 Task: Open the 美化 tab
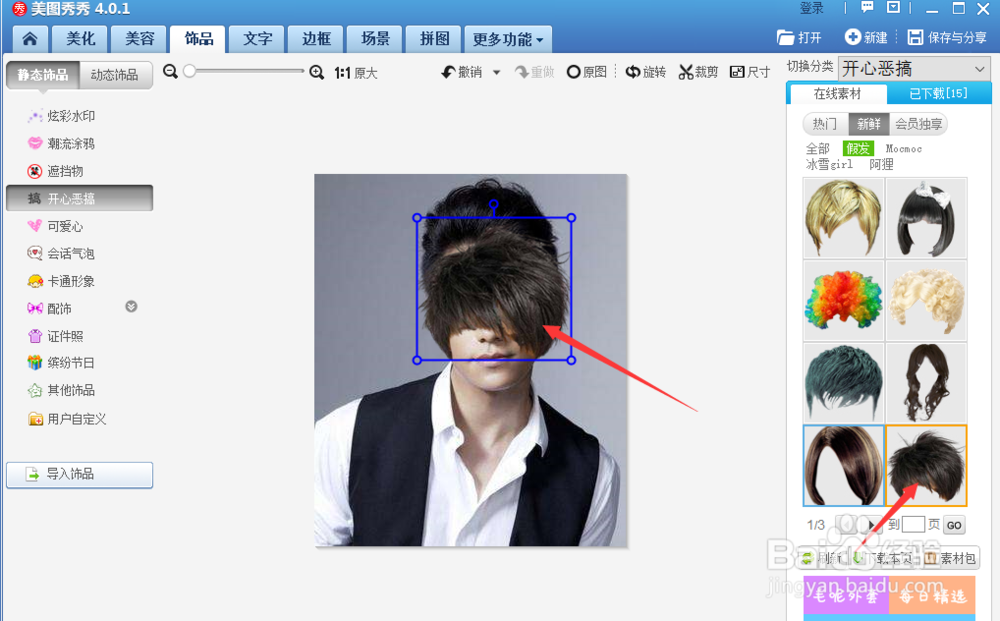click(80, 39)
